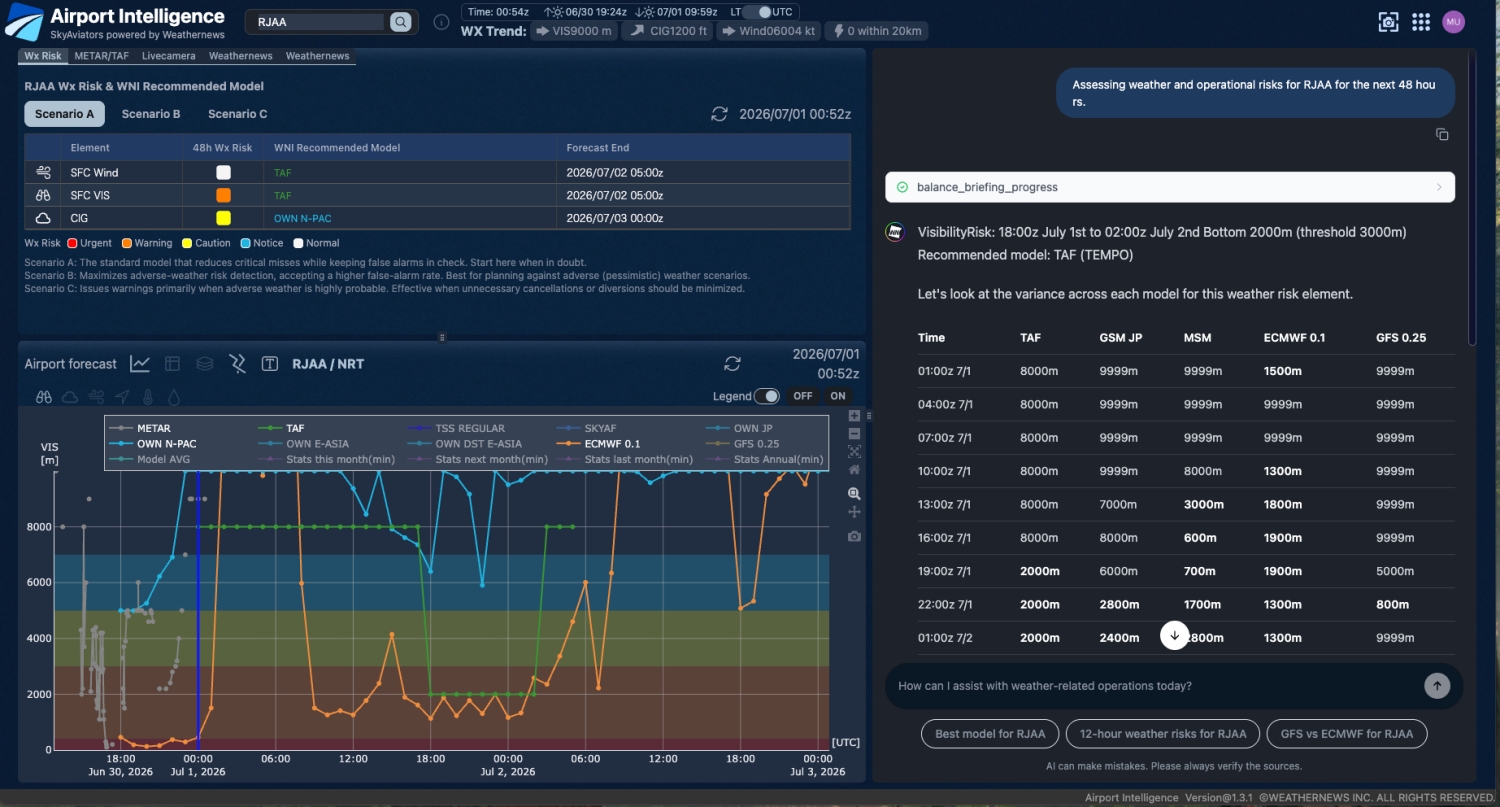Expand the balance_briefing_progress item

(x=1170, y=187)
